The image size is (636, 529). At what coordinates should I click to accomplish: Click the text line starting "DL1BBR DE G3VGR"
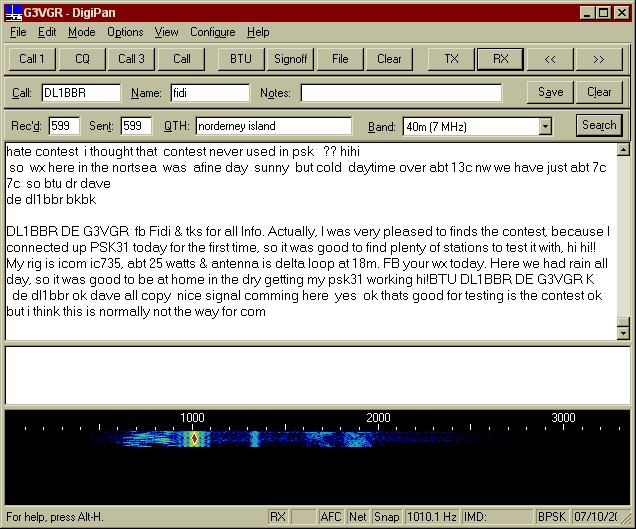(x=308, y=232)
